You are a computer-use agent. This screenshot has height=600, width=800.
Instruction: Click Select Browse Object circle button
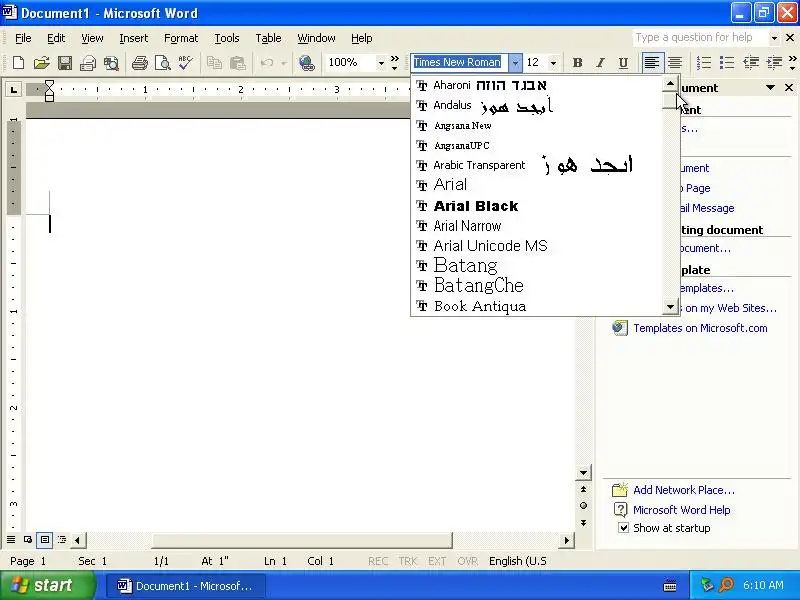pos(583,506)
